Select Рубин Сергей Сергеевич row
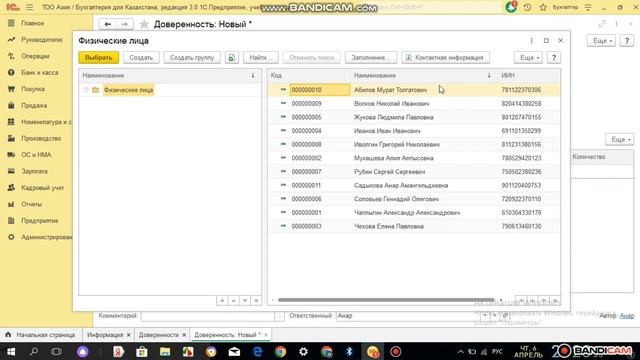 tap(414, 172)
